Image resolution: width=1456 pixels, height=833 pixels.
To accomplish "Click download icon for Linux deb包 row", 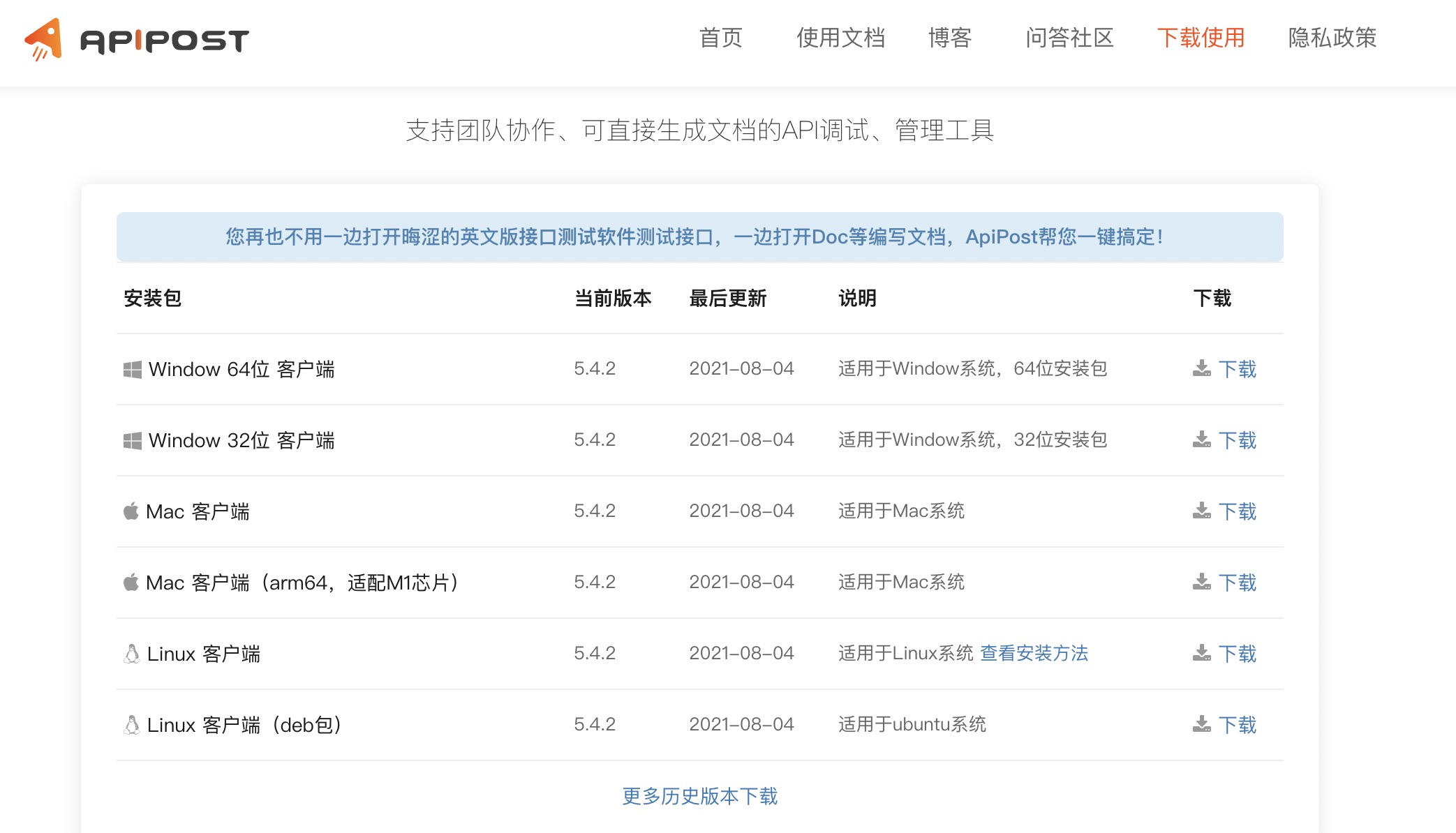I will 1201,724.
